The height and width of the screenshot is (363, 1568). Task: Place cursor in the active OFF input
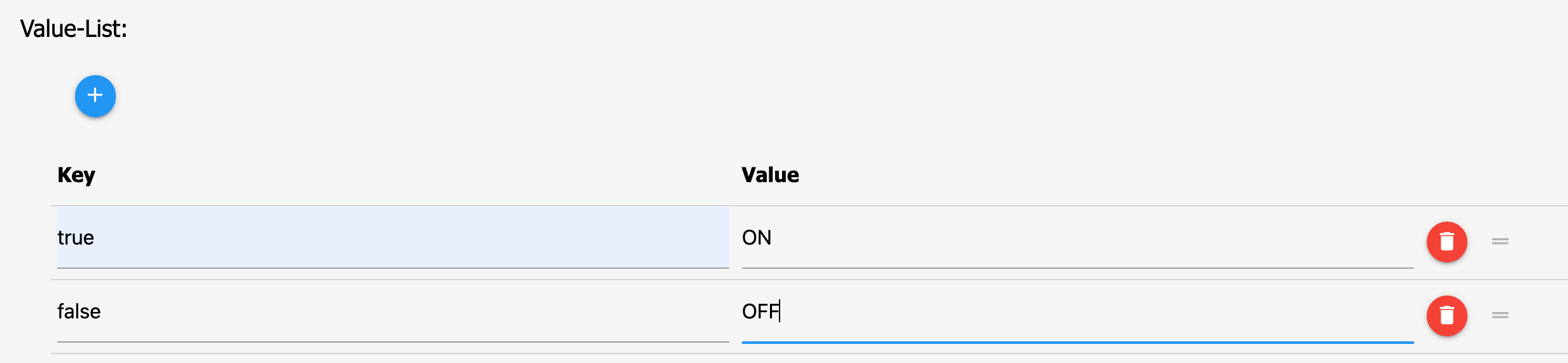point(1077,311)
